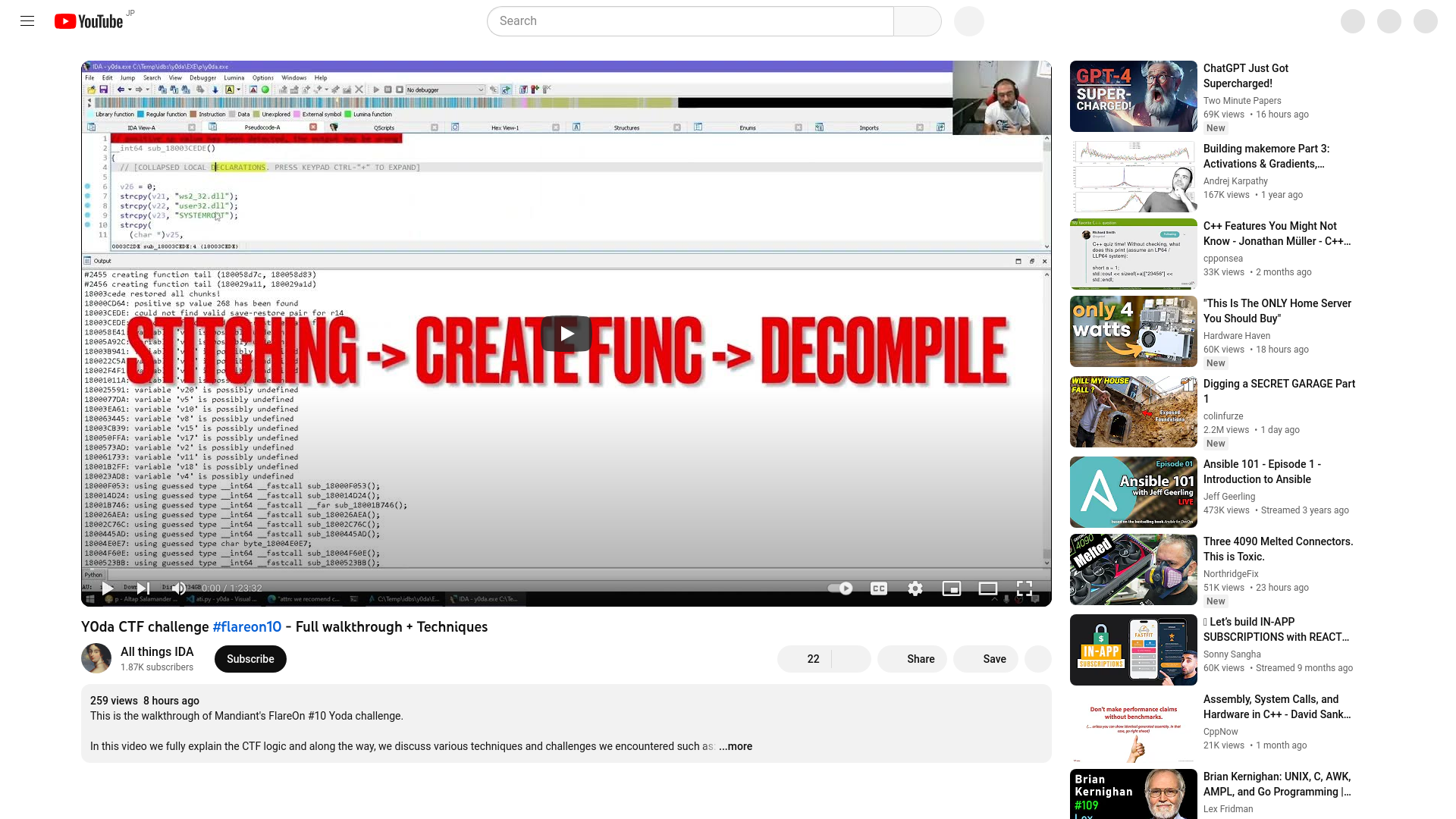Open the YouTube guide hamburger menu
Image resolution: width=1456 pixels, height=819 pixels.
[x=27, y=21]
